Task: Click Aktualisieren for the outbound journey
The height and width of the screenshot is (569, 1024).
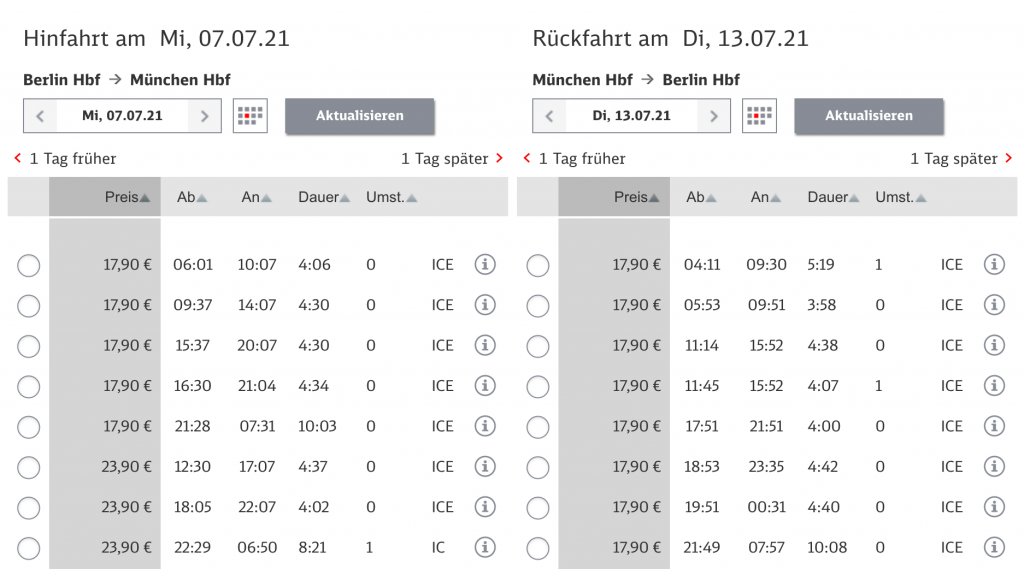Action: click(360, 116)
